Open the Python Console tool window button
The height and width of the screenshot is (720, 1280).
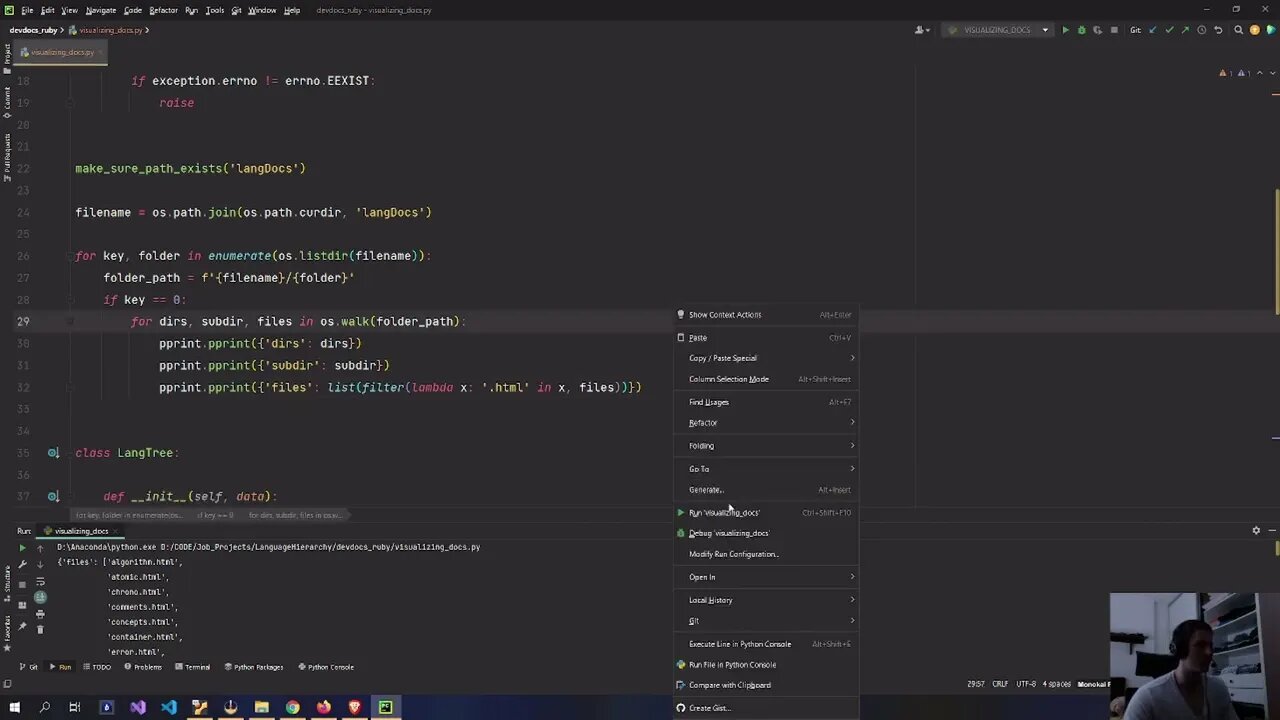326,667
